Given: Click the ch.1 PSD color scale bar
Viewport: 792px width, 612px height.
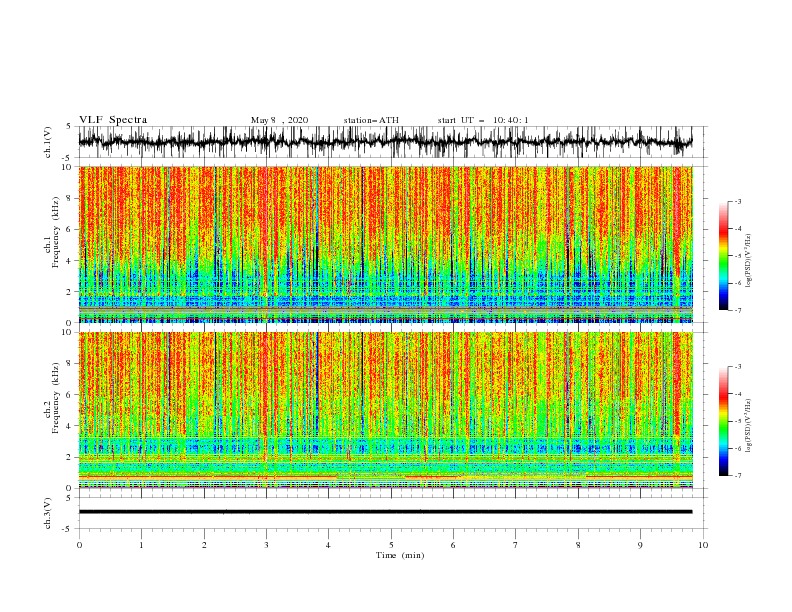Looking at the screenshot, I should tap(723, 256).
